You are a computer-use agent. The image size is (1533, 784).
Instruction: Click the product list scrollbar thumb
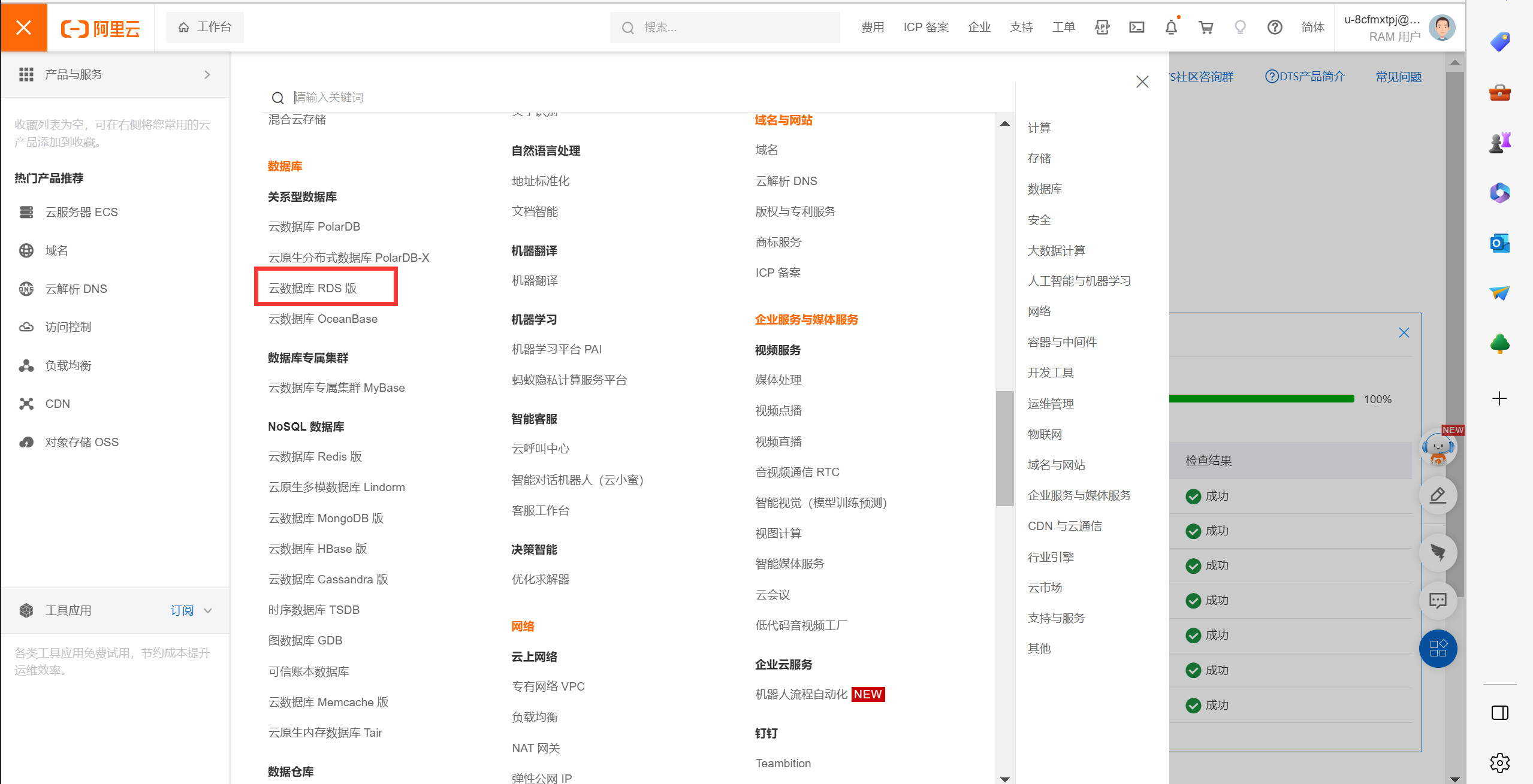click(1004, 448)
